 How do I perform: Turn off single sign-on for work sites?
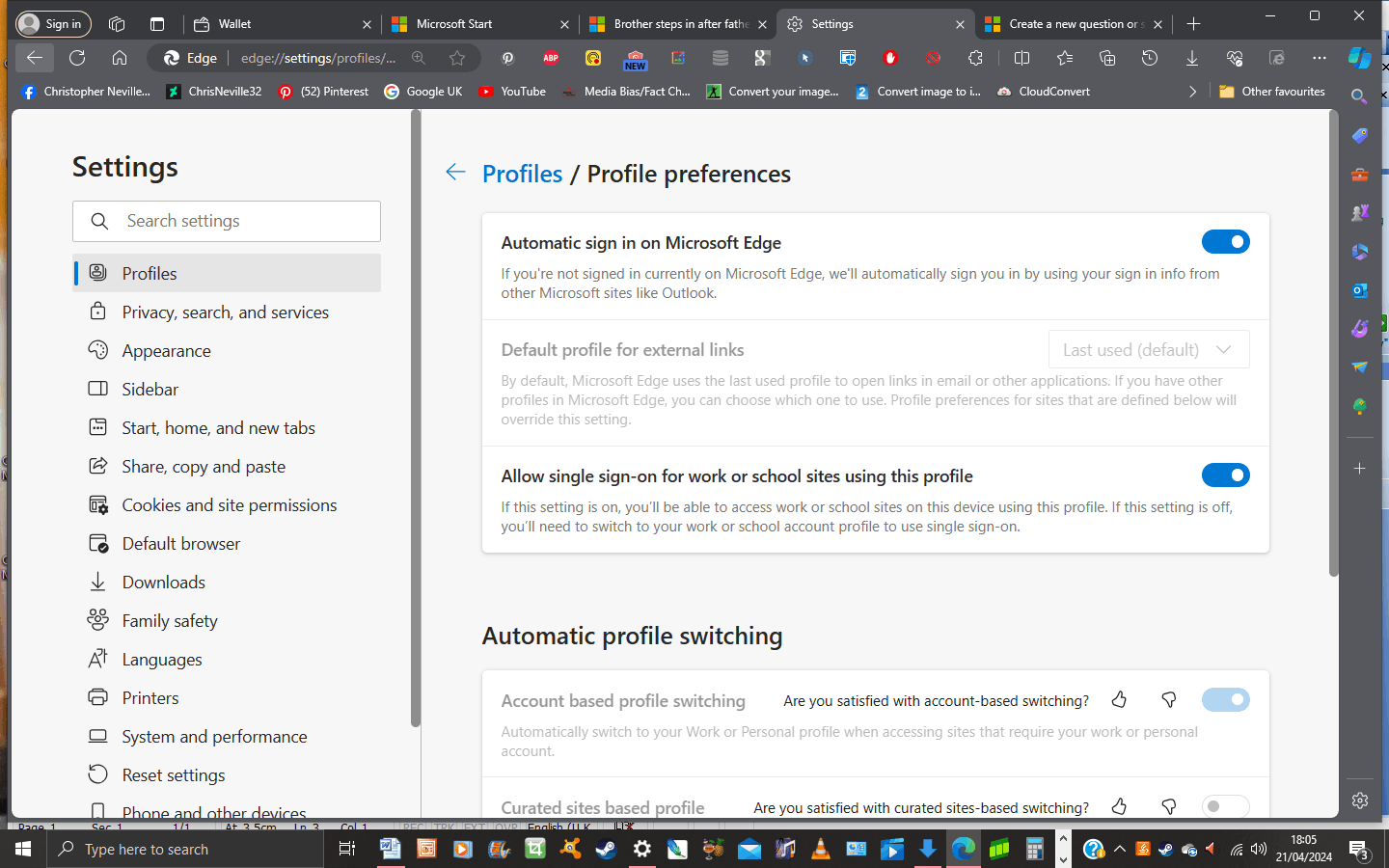(1225, 475)
